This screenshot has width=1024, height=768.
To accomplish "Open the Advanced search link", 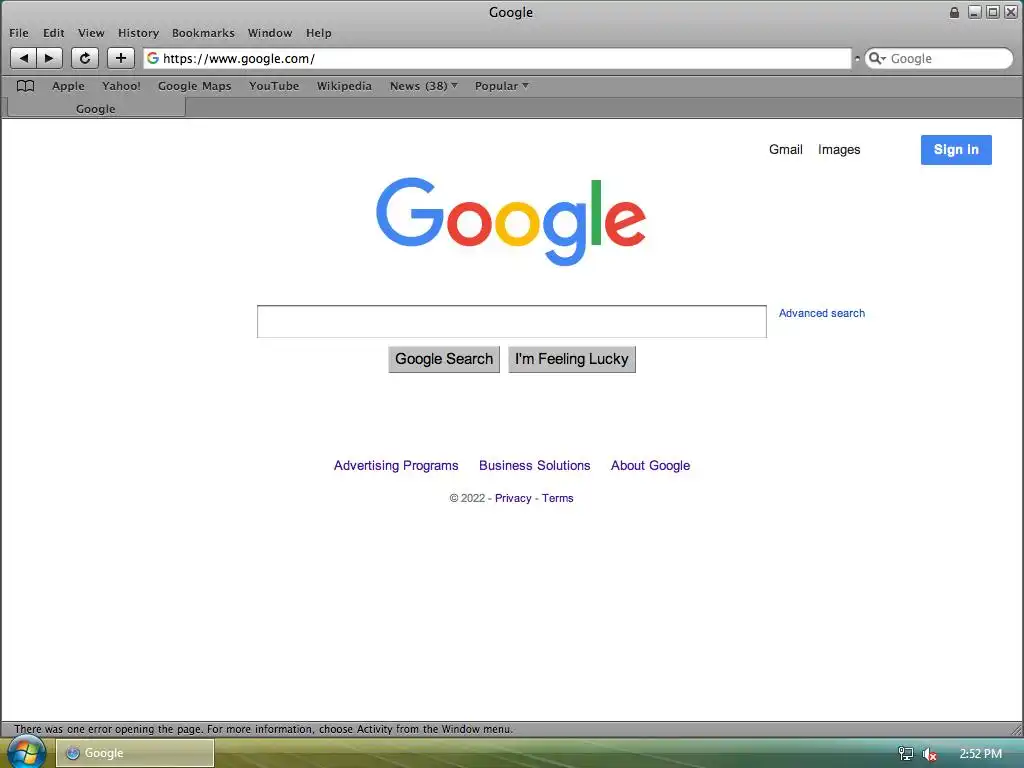I will point(822,313).
